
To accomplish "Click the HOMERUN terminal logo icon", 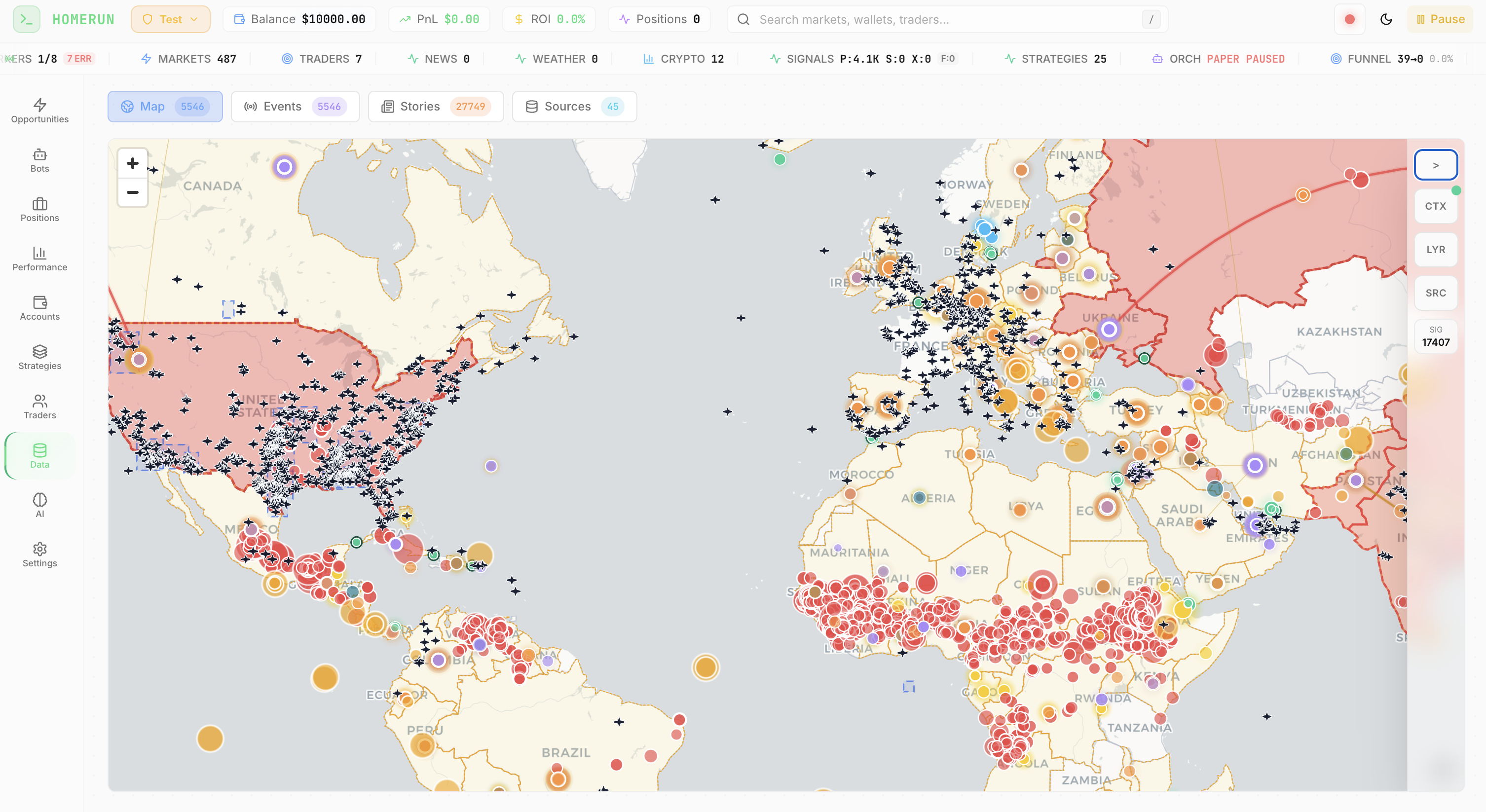I will 27,19.
